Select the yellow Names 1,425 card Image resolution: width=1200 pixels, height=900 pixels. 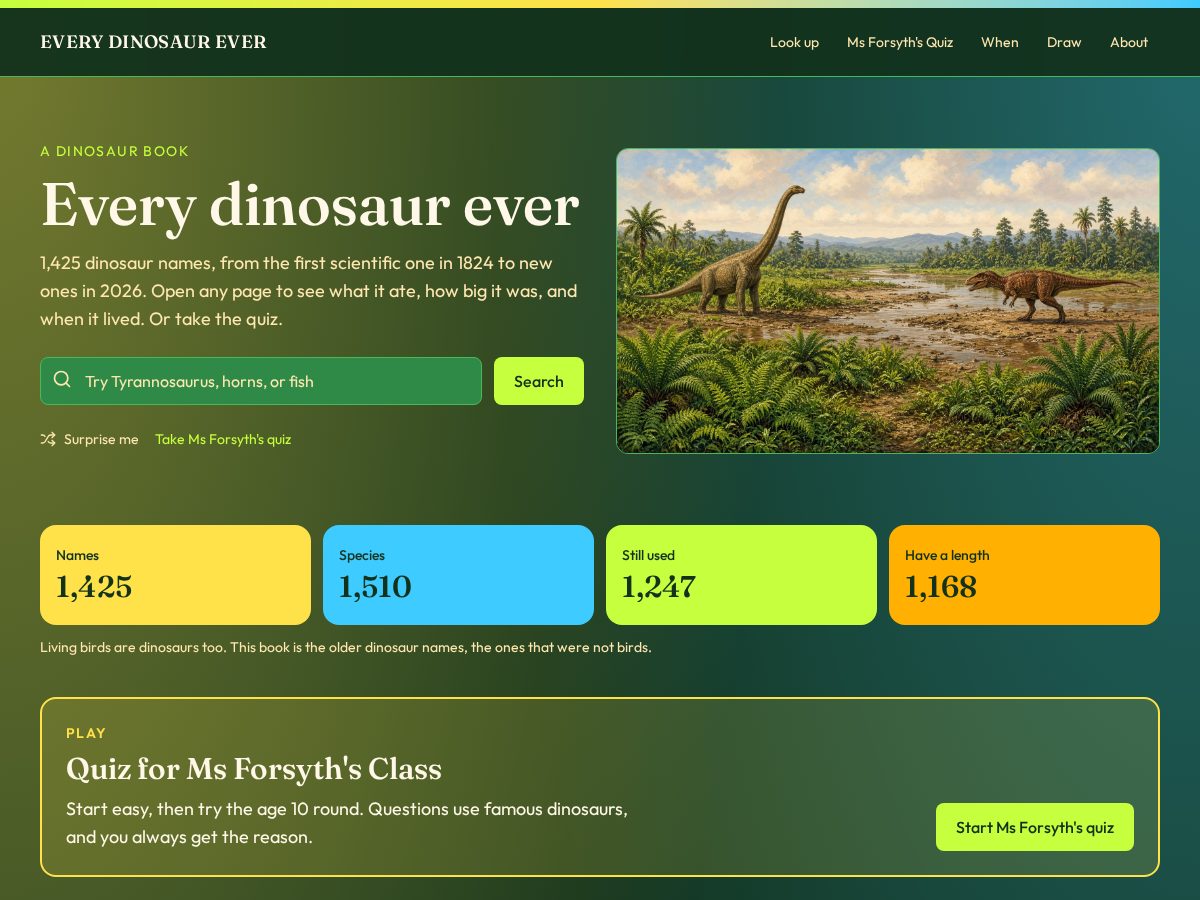tap(175, 575)
